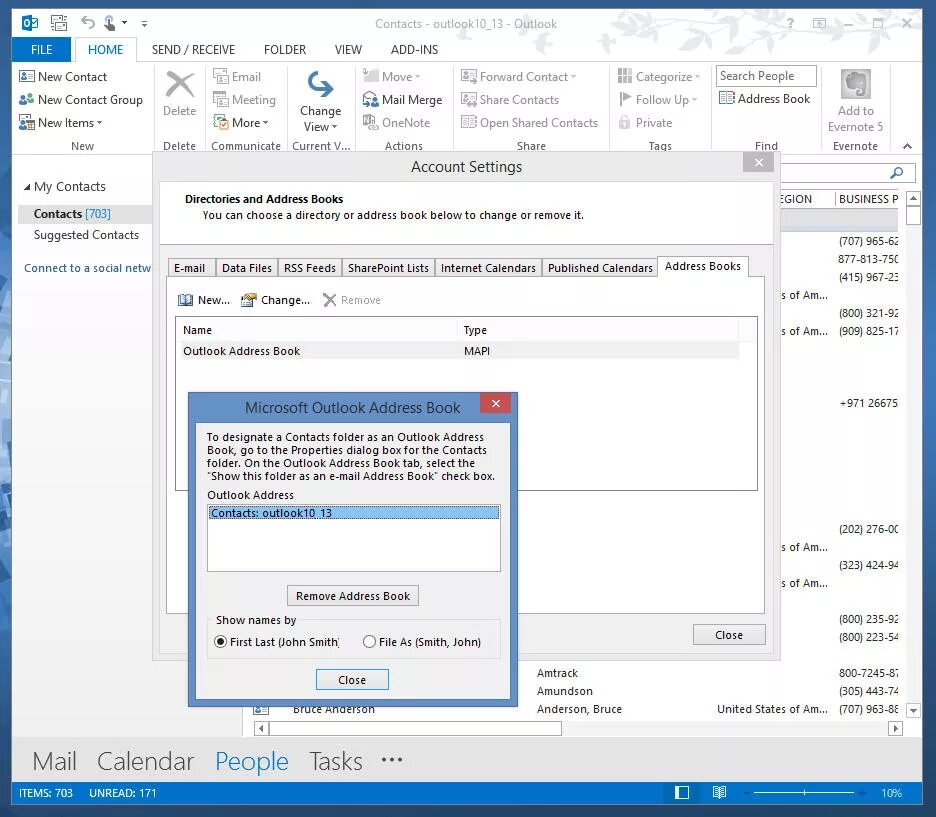Screen dimensions: 936x817
Task: Switch to the FOLDER ribbon tab
Action: pyautogui.click(x=285, y=50)
